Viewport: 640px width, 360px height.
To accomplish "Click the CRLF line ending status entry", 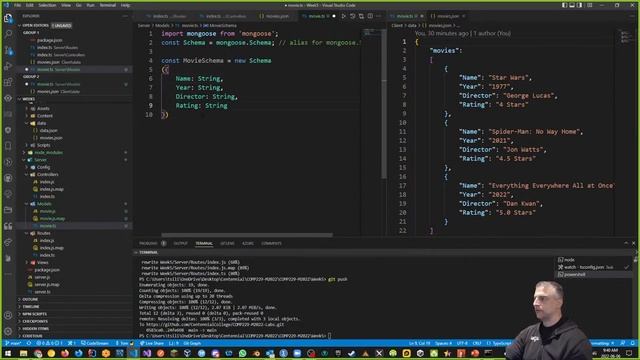I will (x=477, y=343).
